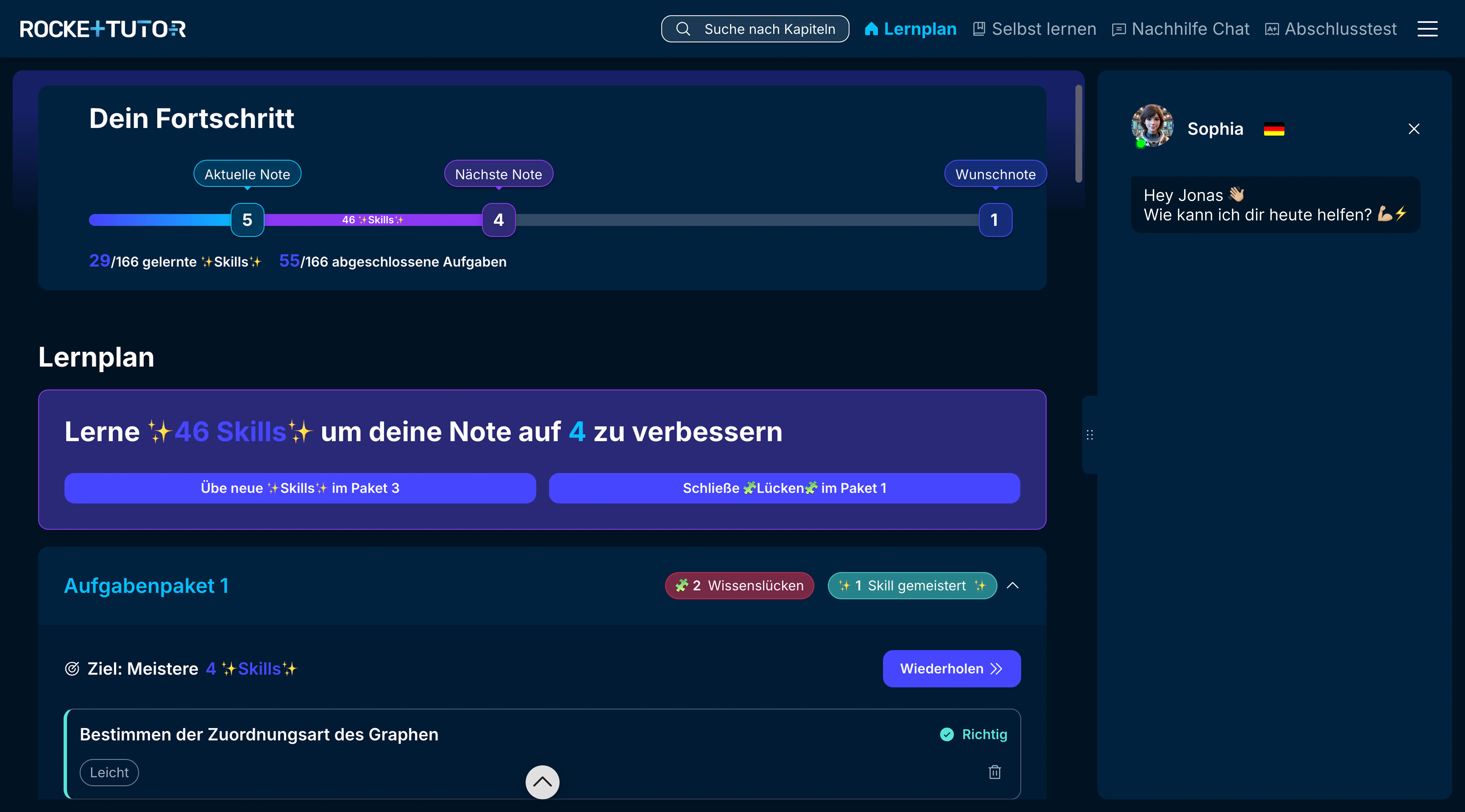This screenshot has width=1465, height=812.
Task: Click Sophia's greeting message bubble
Action: click(x=1275, y=205)
